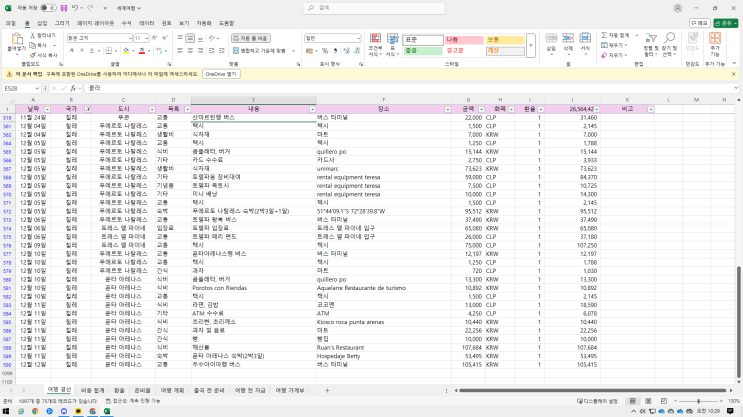Switch to the 환율 sheet tab

pos(119,390)
